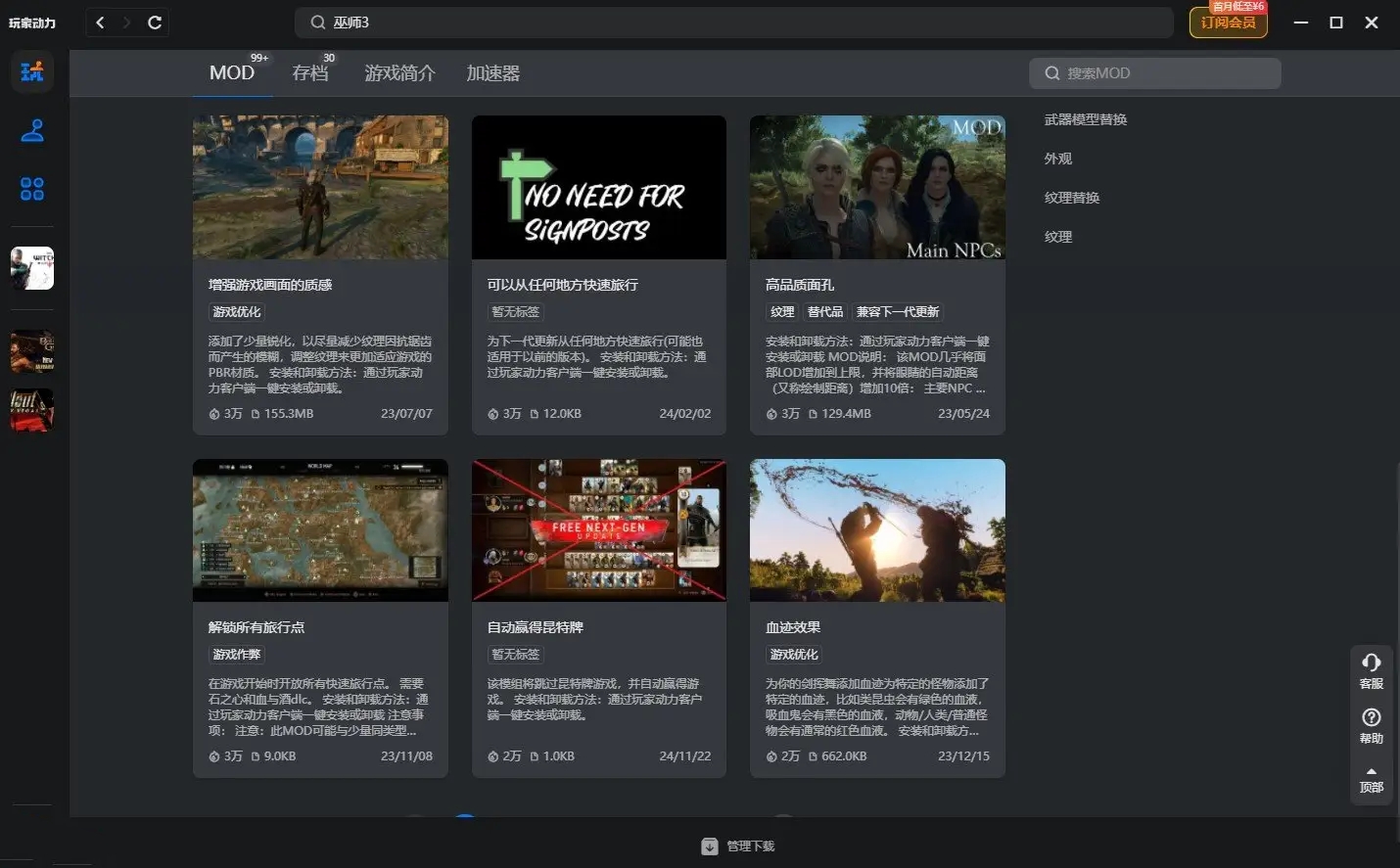Click the 游戏作弊 tag
This screenshot has width=1400, height=868.
coord(237,655)
